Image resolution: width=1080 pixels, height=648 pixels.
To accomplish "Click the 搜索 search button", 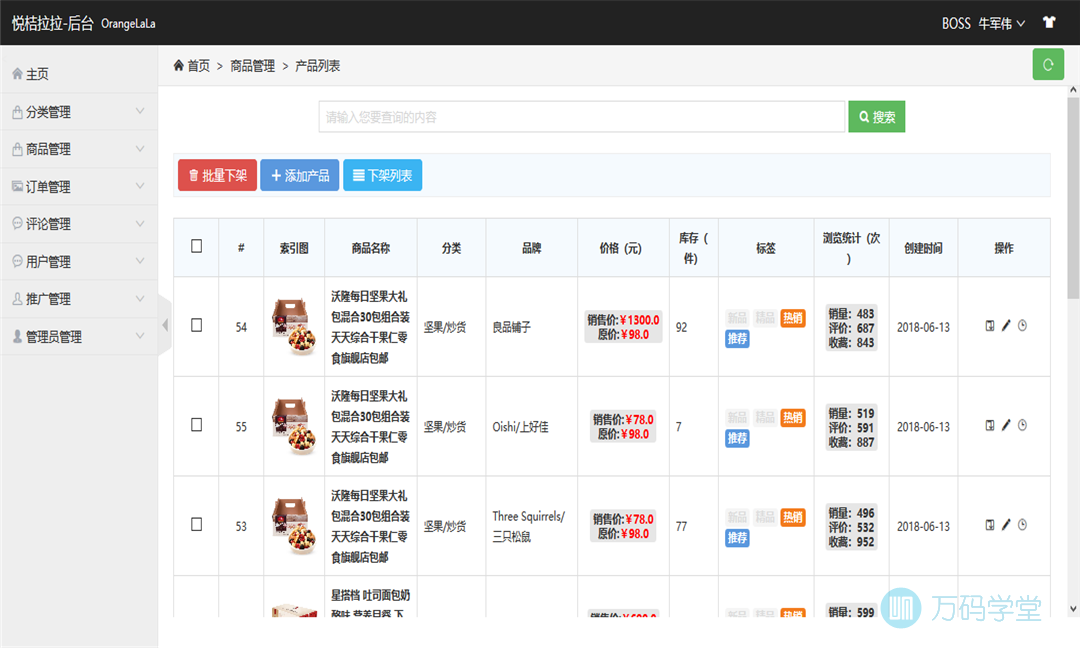I will coord(877,117).
